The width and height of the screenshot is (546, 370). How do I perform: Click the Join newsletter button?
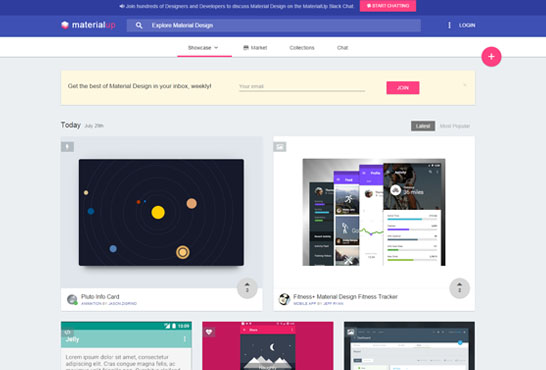click(403, 88)
